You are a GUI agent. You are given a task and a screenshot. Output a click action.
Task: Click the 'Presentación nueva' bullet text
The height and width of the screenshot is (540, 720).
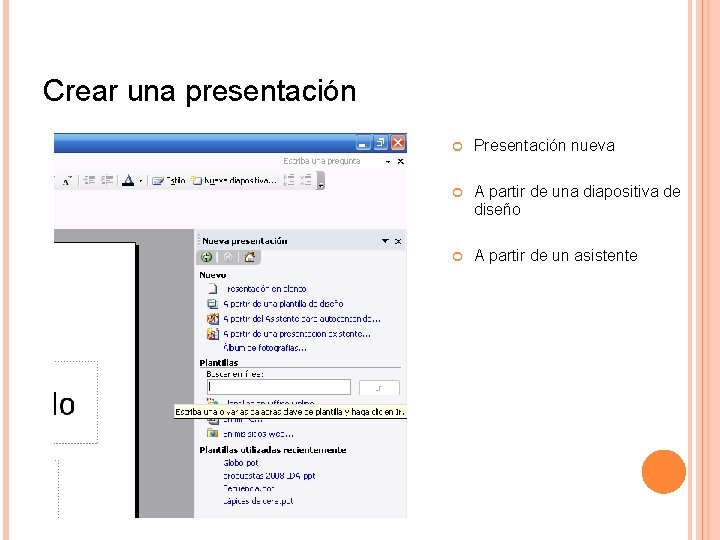coord(544,146)
